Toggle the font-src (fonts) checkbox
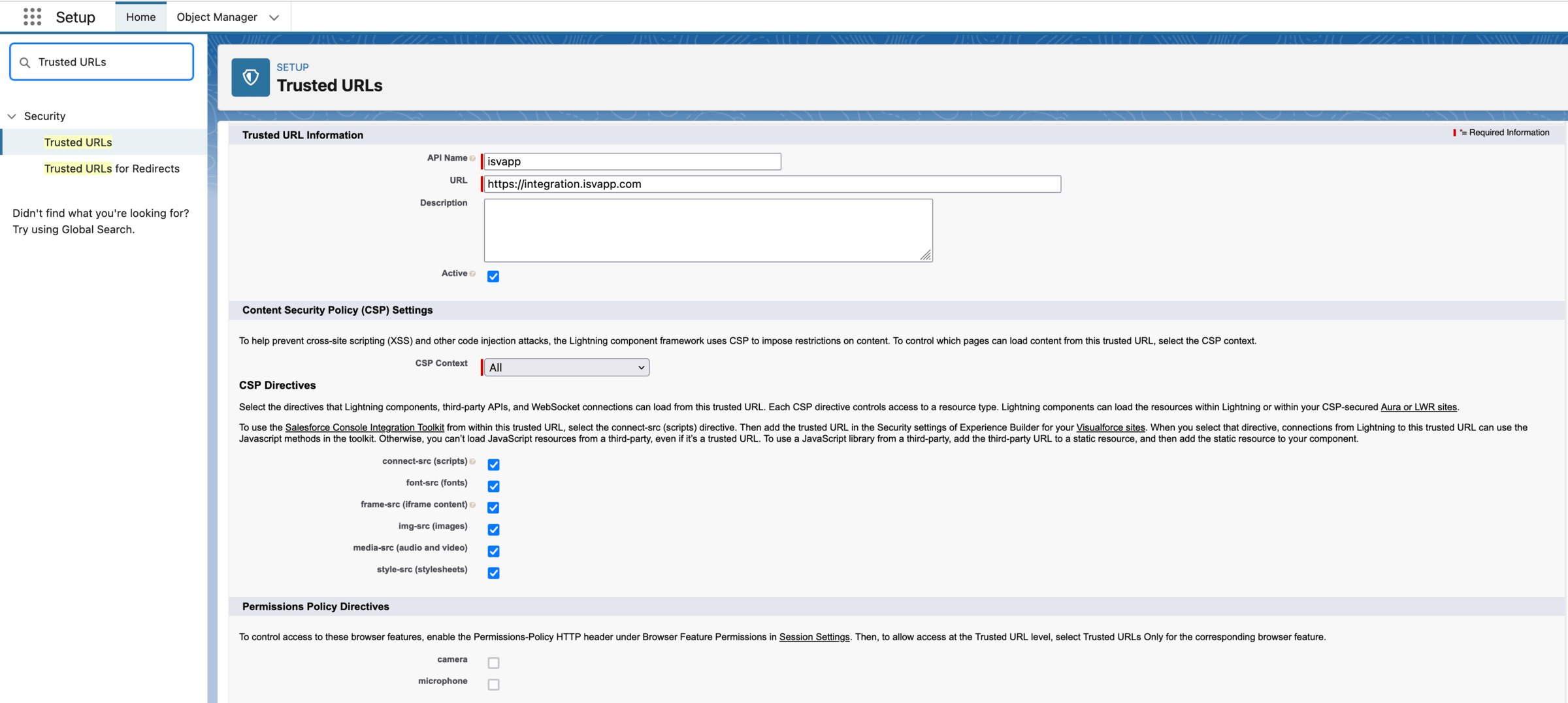The height and width of the screenshot is (703, 1568). tap(493, 486)
